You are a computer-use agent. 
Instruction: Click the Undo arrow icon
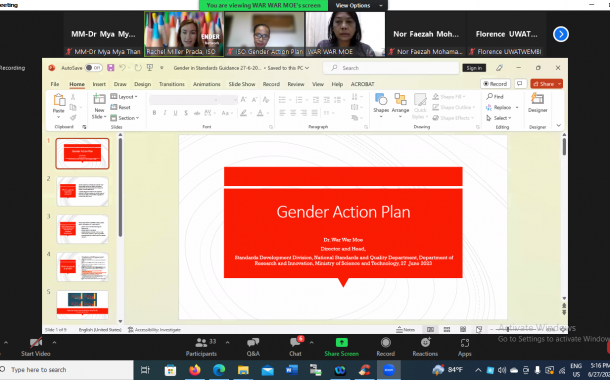[122, 68]
